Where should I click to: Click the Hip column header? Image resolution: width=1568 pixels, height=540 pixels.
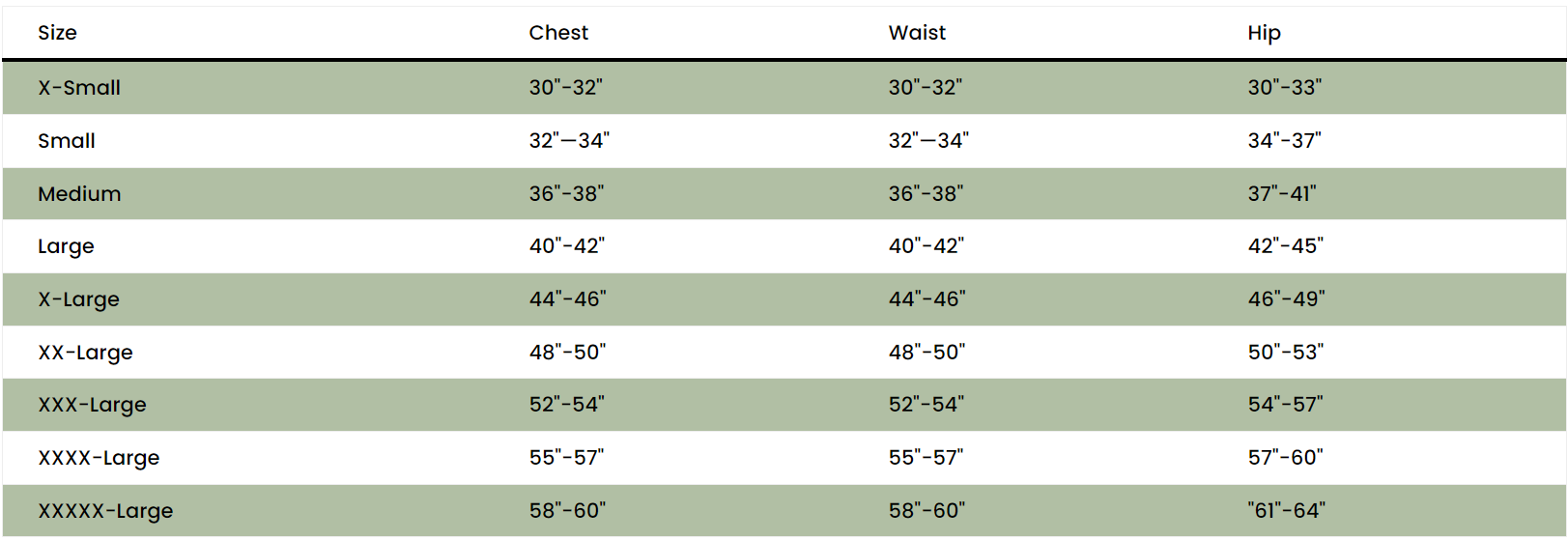(x=1264, y=33)
